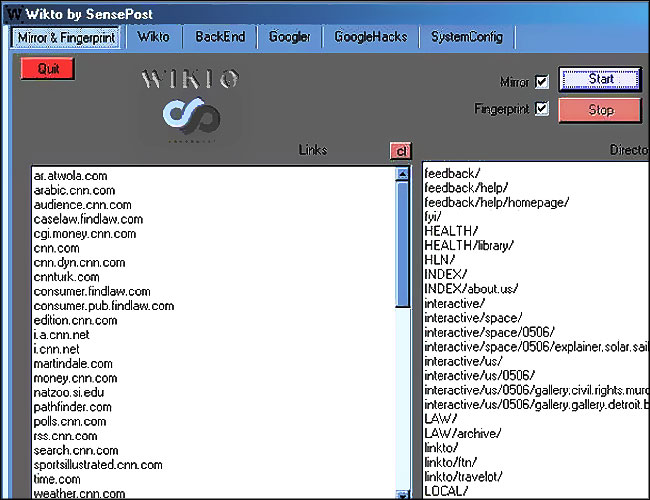Click the Start button

pyautogui.click(x=600, y=79)
